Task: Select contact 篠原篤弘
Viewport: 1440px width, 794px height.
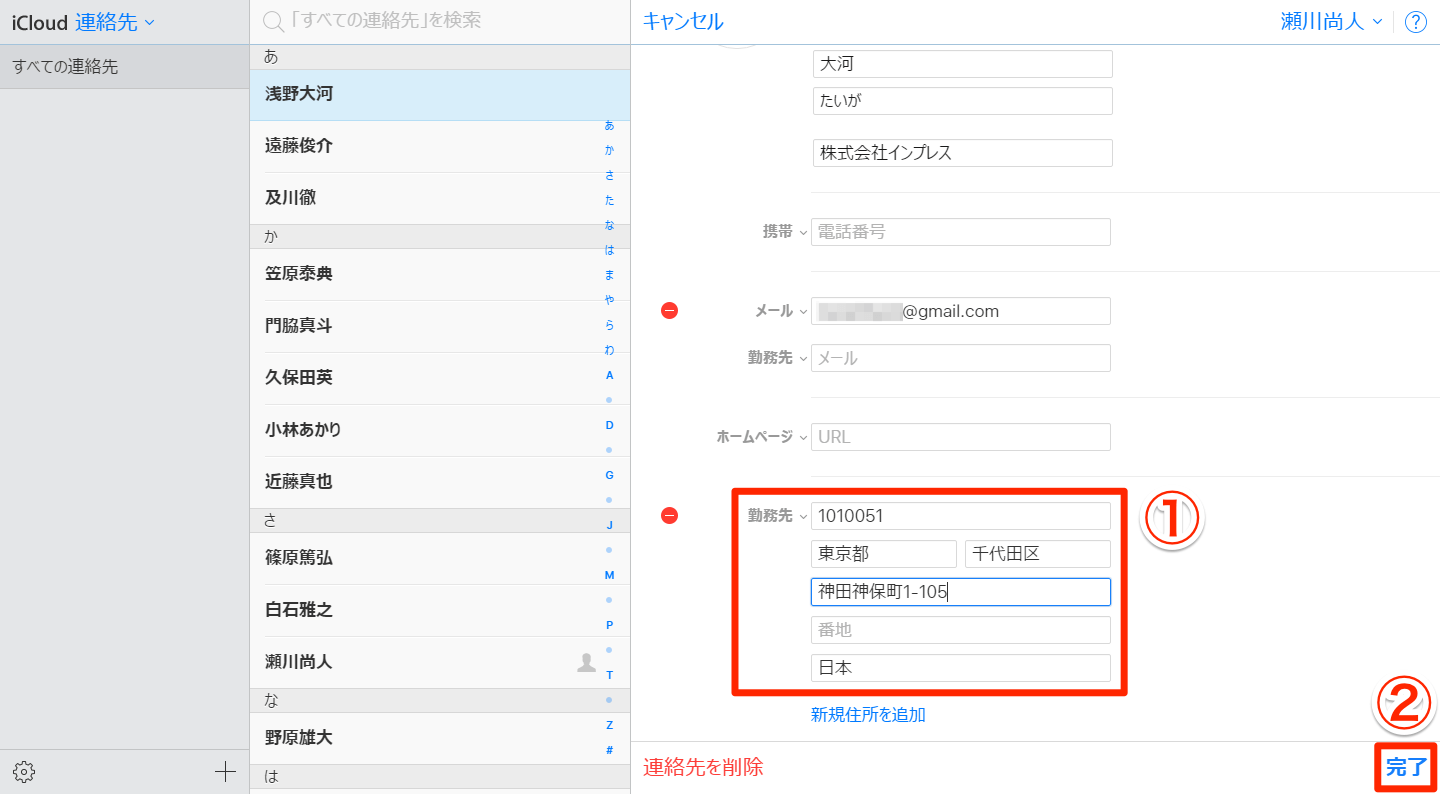Action: click(x=440, y=558)
